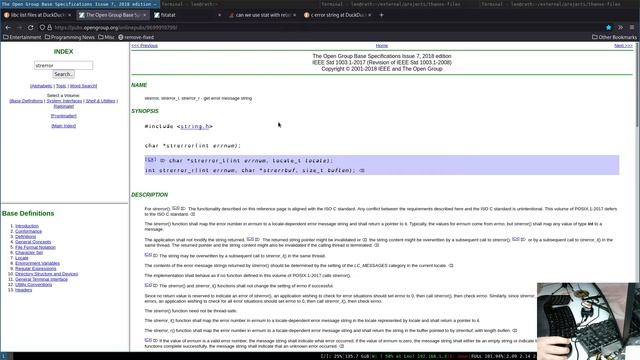Open a new browser tab
Viewport: 640px width, 360px height.
point(382,15)
